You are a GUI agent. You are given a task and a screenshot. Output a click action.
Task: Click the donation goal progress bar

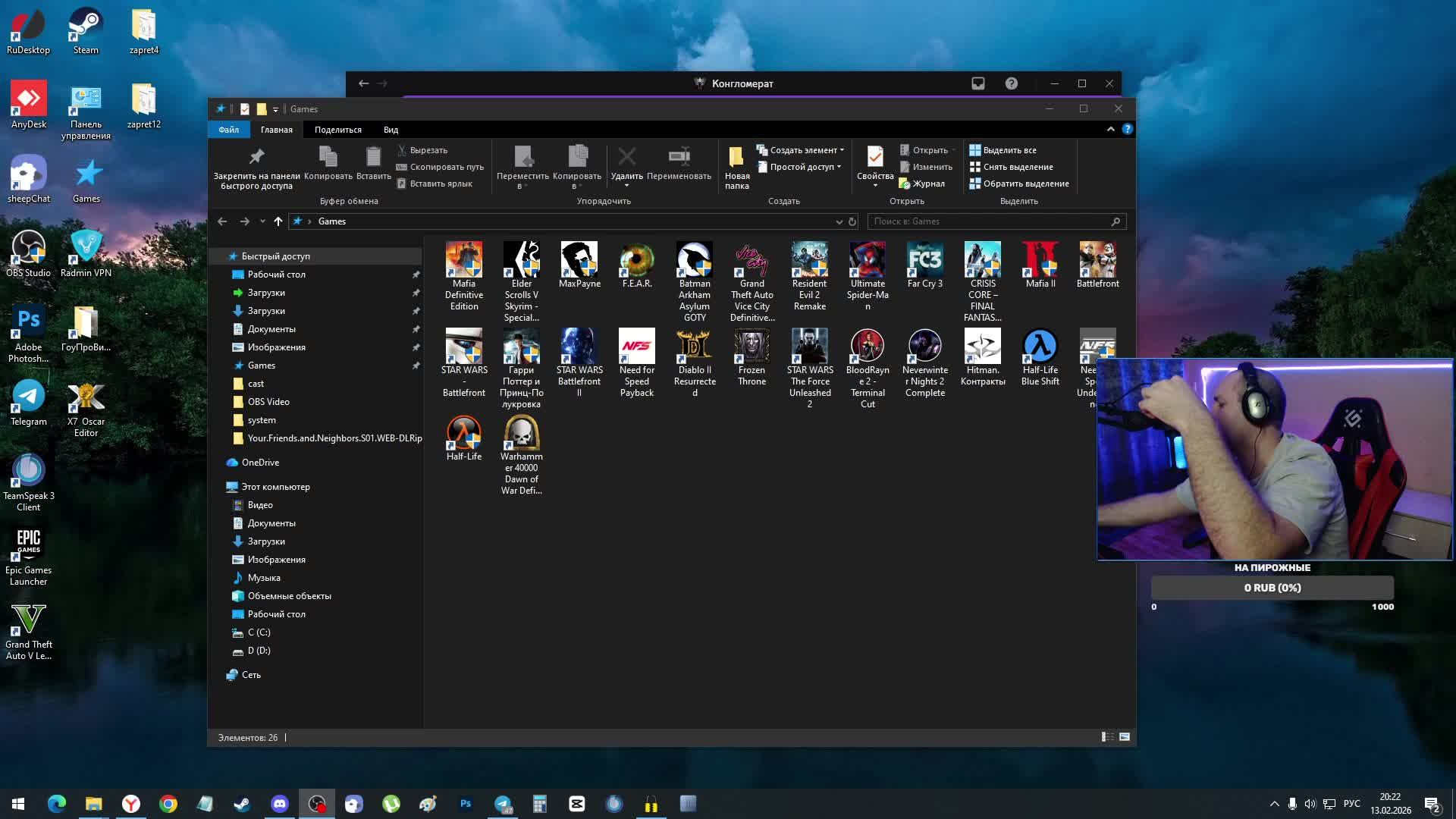point(1272,588)
